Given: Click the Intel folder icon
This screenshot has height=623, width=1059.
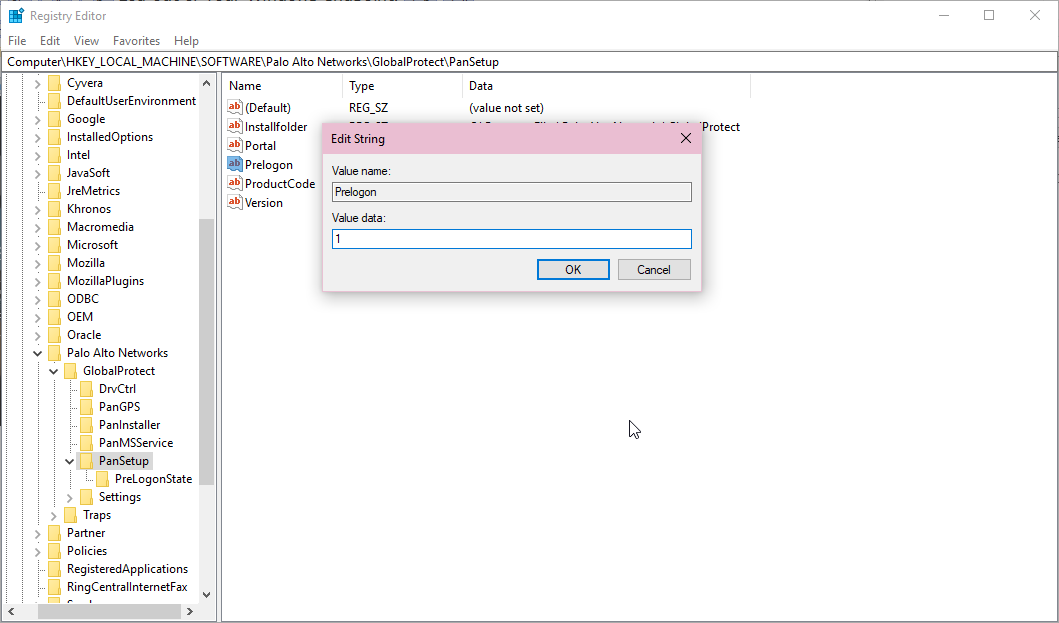Looking at the screenshot, I should point(55,155).
